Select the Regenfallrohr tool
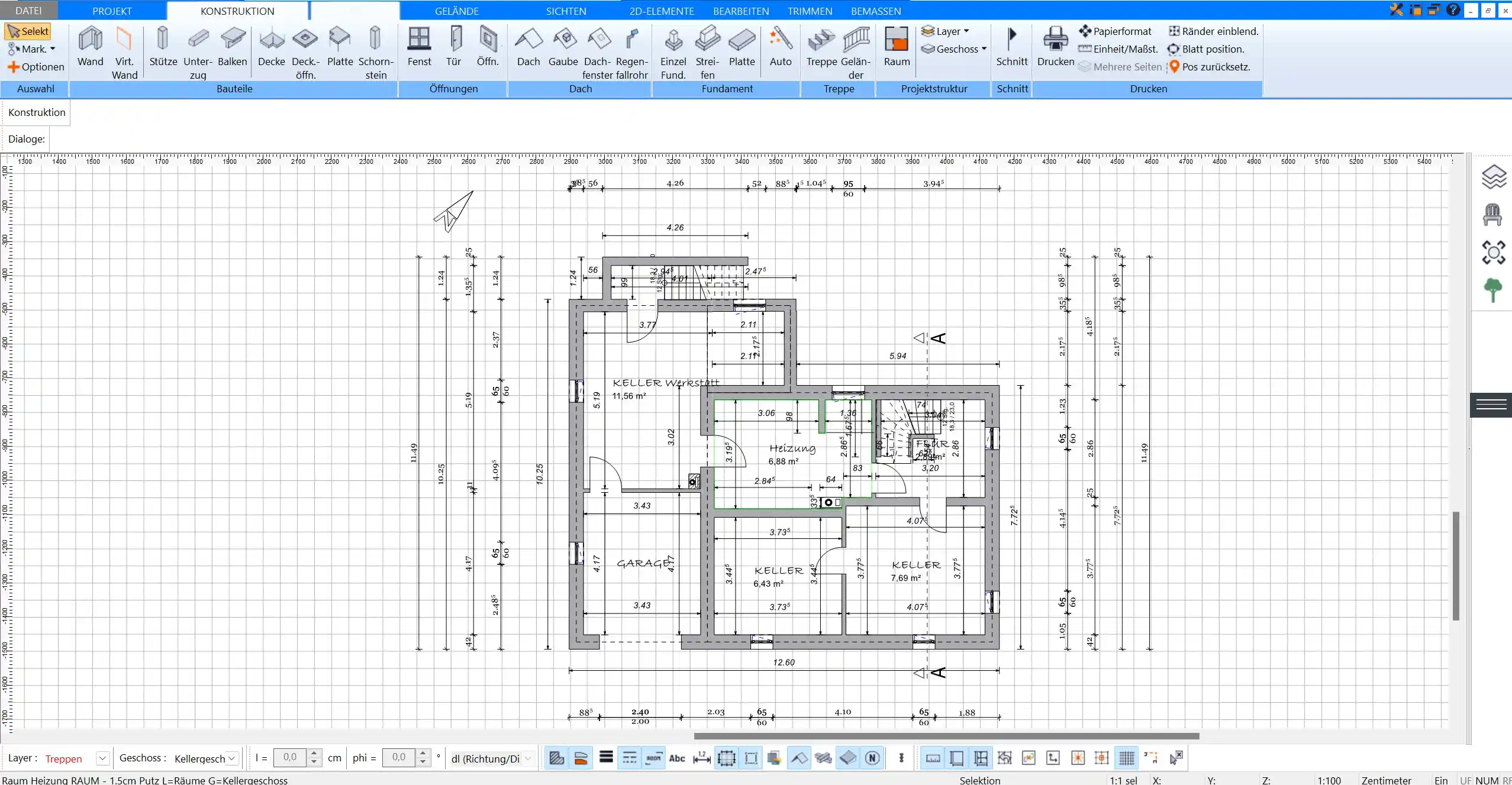 tap(631, 53)
